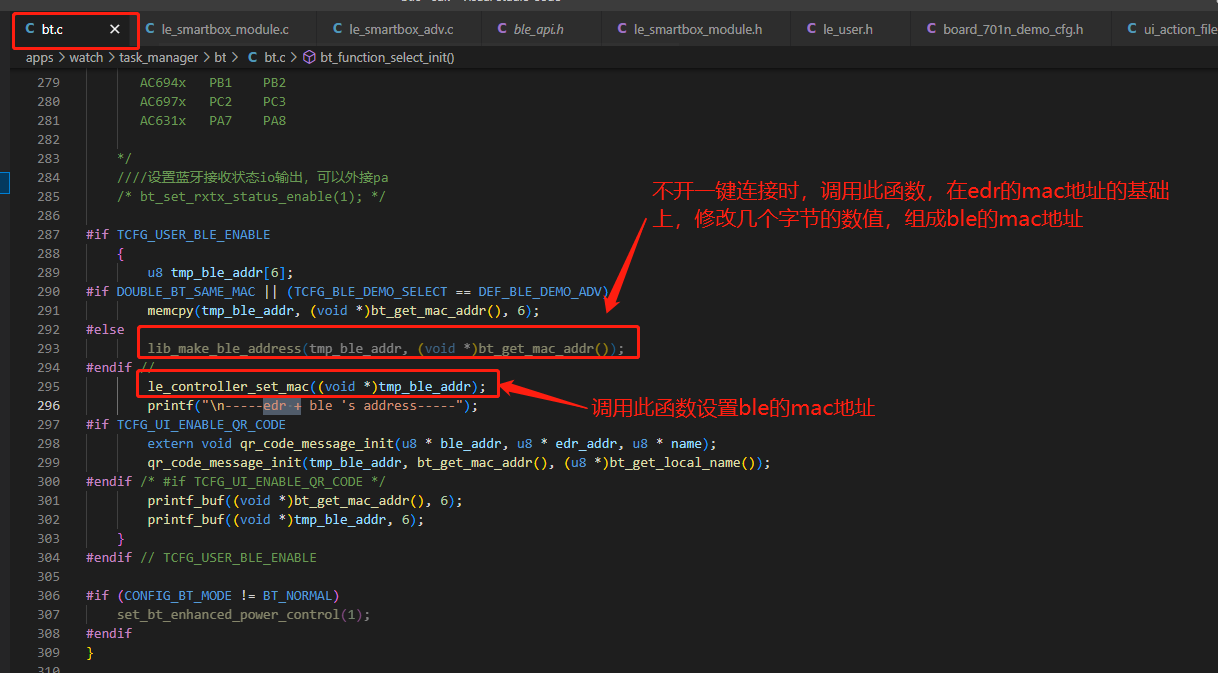Open the watch breadcrumb folder
This screenshot has height=673, width=1218.
click(86, 58)
